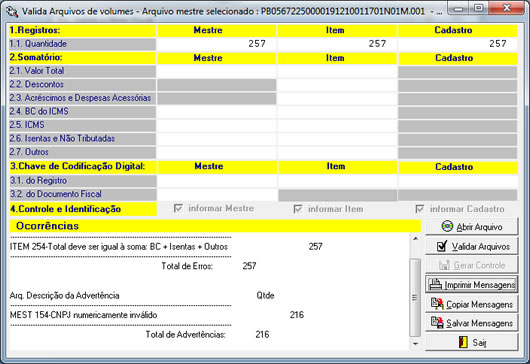Maximize the Valida Arquivos window
The height and width of the screenshot is (364, 530).
[x=479, y=8]
